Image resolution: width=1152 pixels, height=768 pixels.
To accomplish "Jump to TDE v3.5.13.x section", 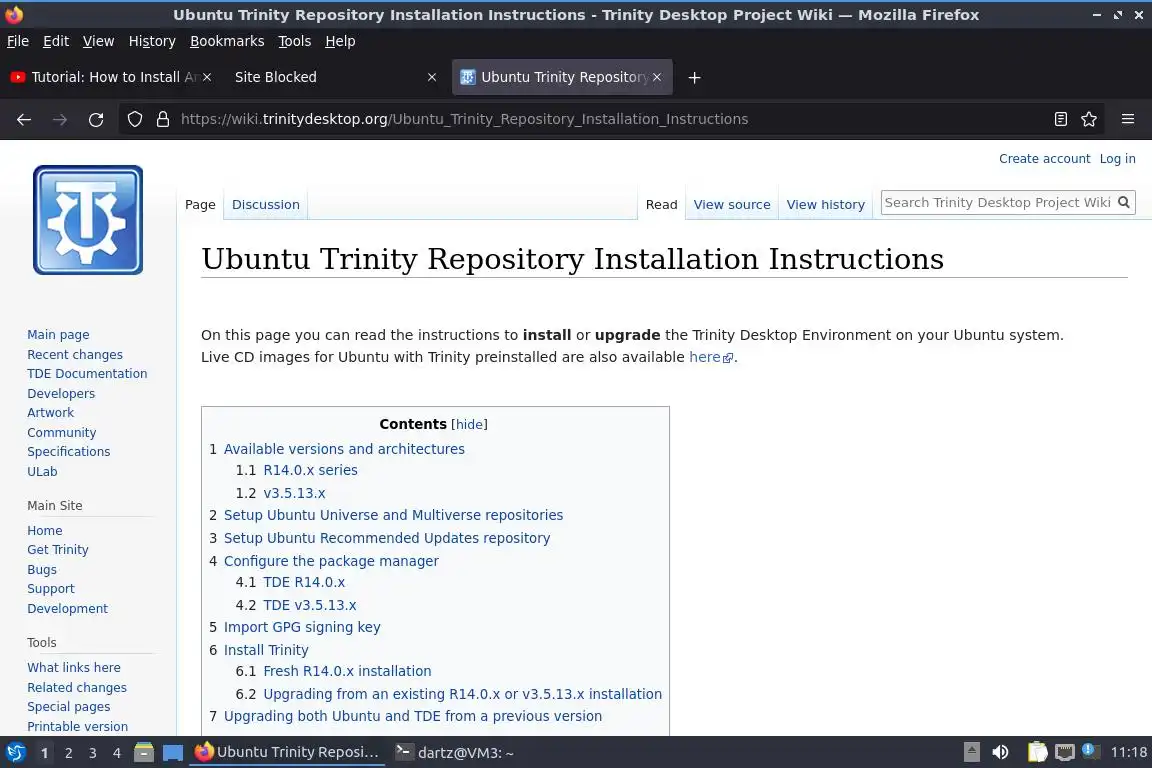I will pos(309,606).
